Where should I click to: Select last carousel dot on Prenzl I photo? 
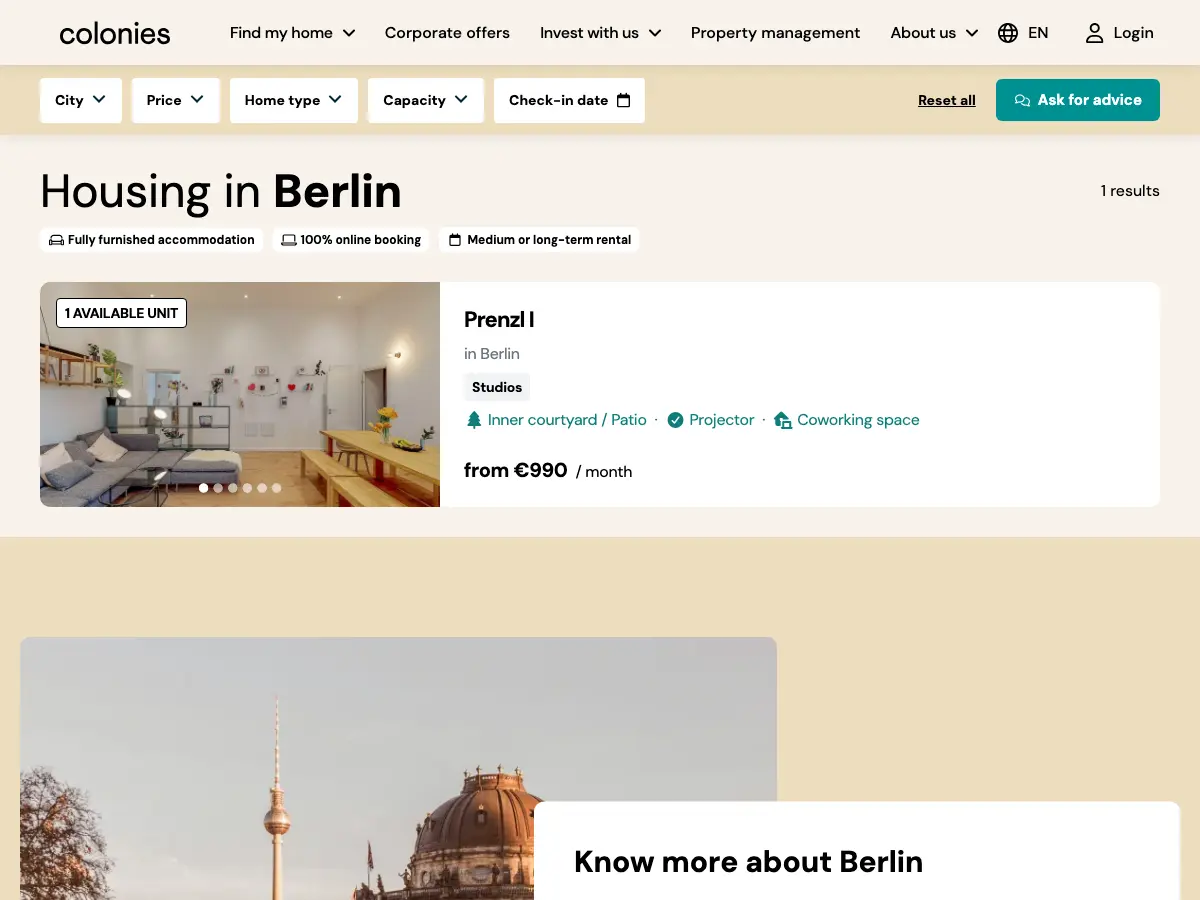(277, 488)
